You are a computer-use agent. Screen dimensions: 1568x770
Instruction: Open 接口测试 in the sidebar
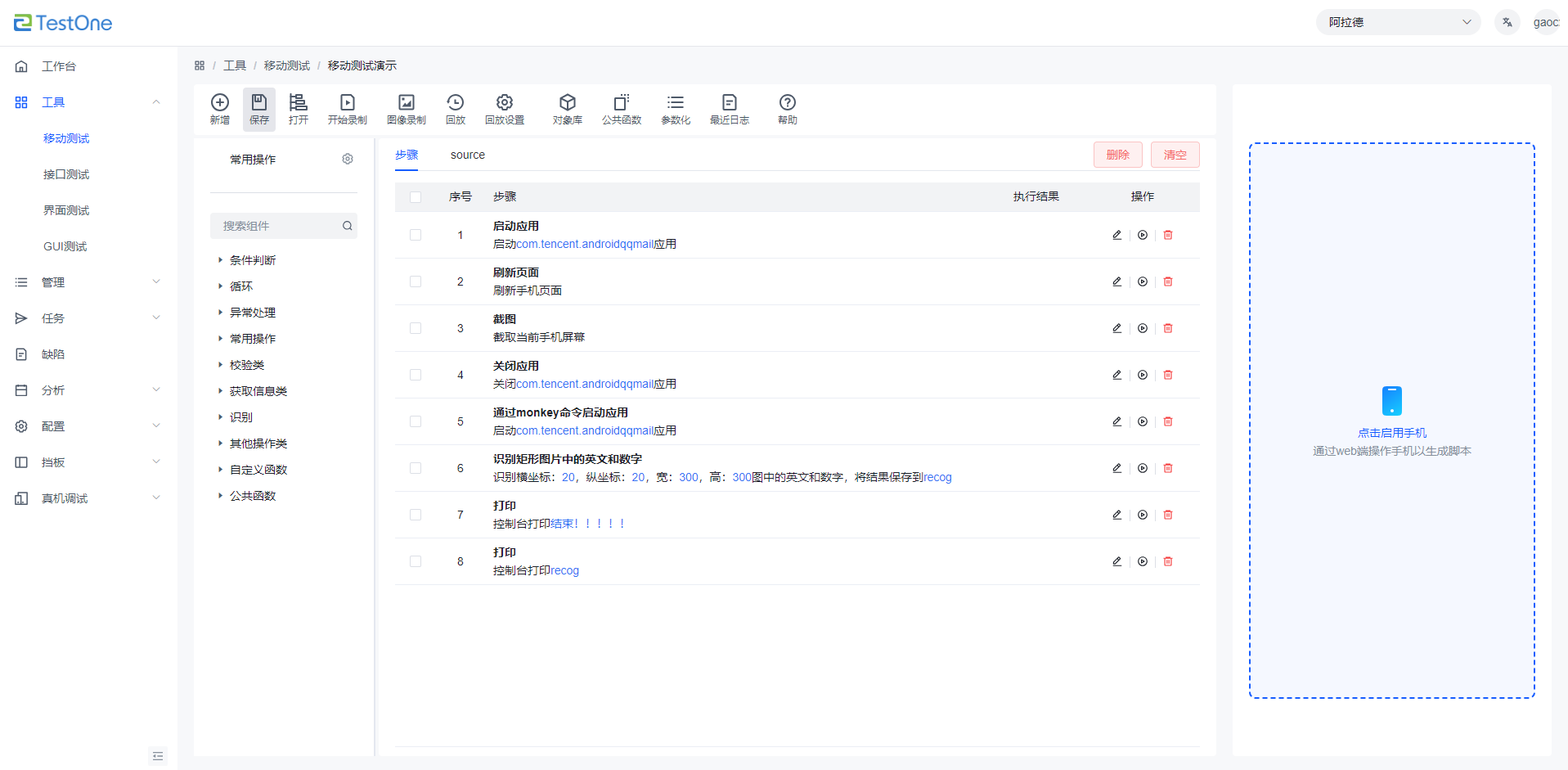pos(66,174)
